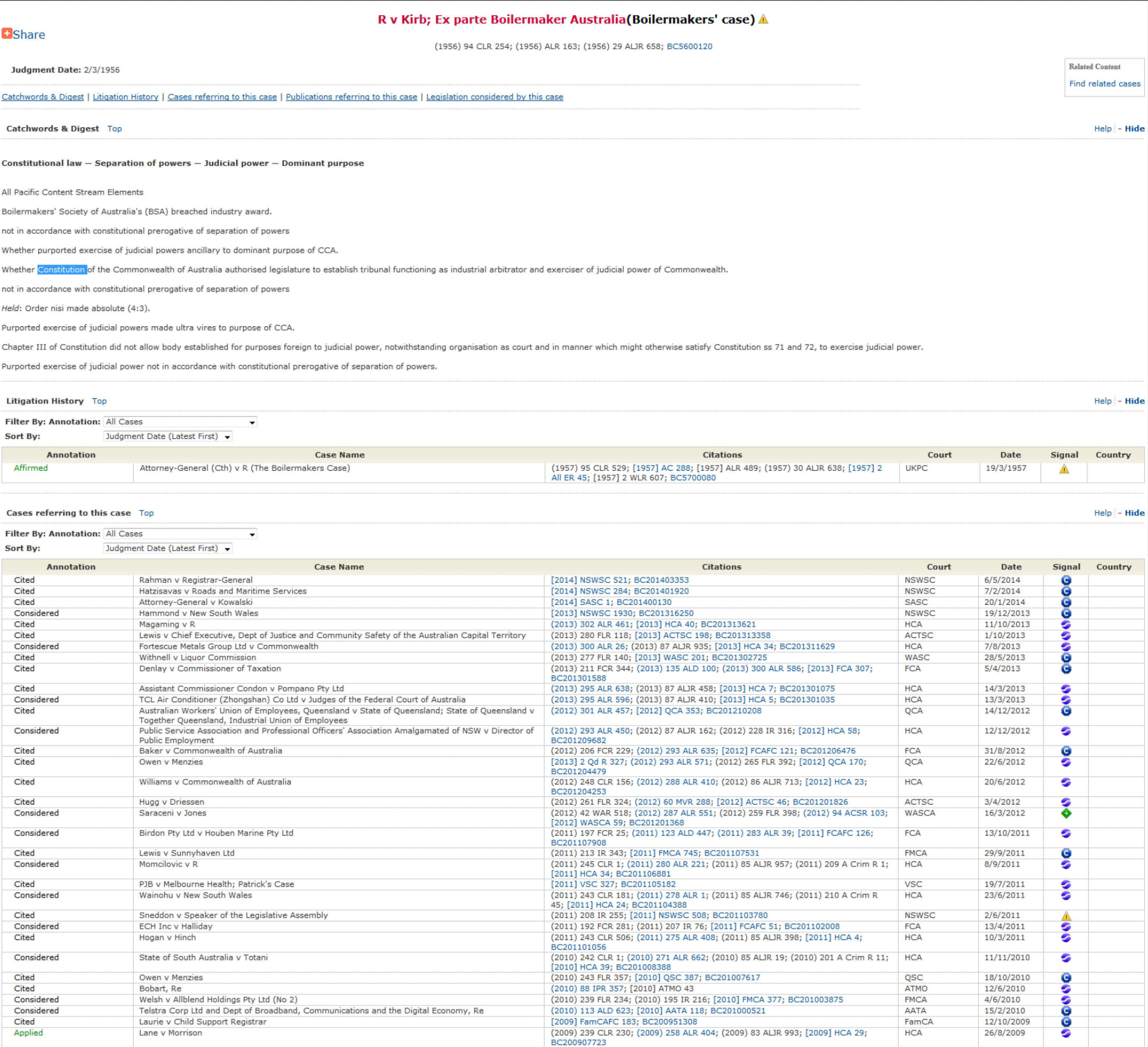This screenshot has width=1148, height=1047.
Task: Click the signal icon for Rahman v Registrar-General
Action: pos(1066,580)
